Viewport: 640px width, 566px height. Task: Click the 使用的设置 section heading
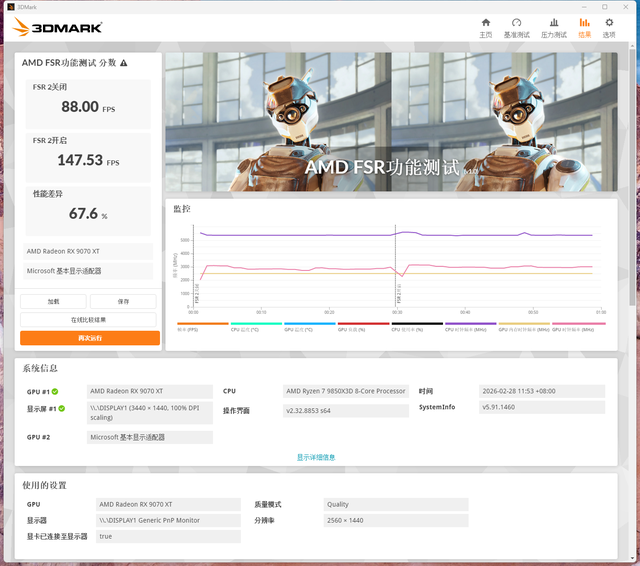click(x=44, y=485)
